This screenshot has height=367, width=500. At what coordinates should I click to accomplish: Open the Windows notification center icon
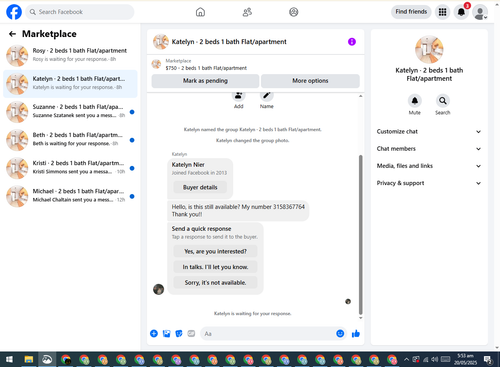coord(488,360)
